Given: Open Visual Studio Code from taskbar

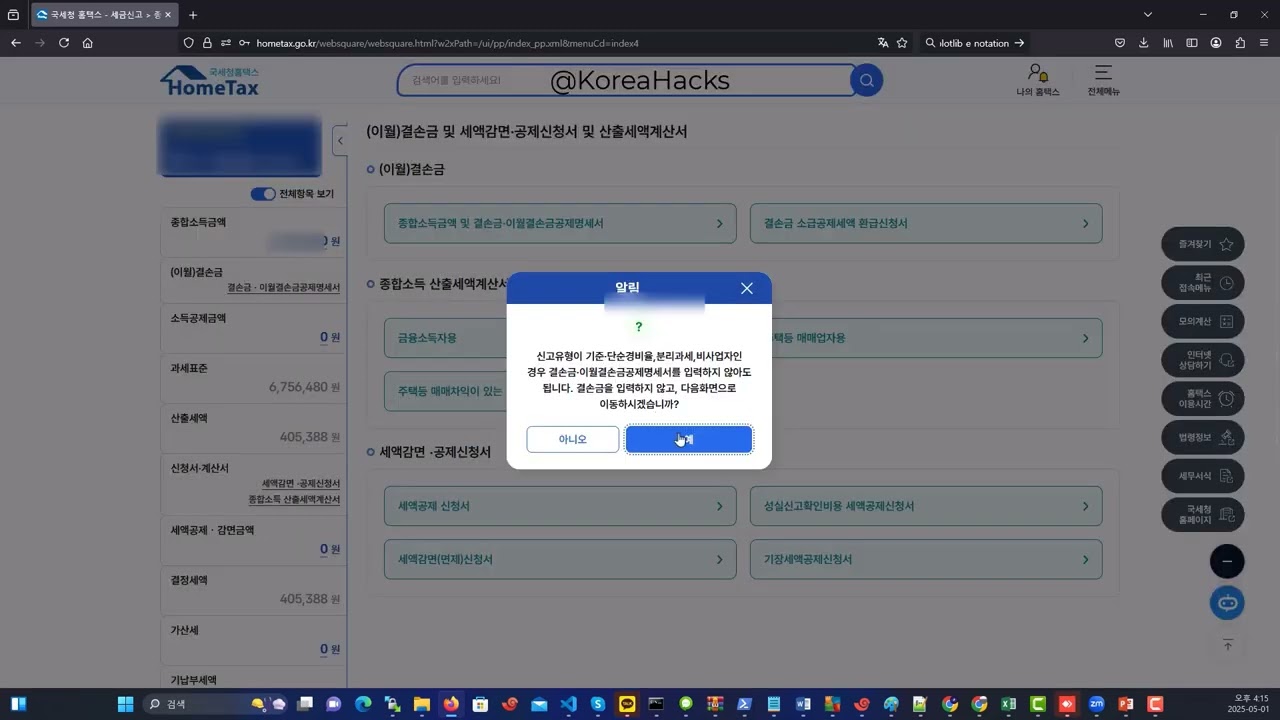Looking at the screenshot, I should pos(568,704).
